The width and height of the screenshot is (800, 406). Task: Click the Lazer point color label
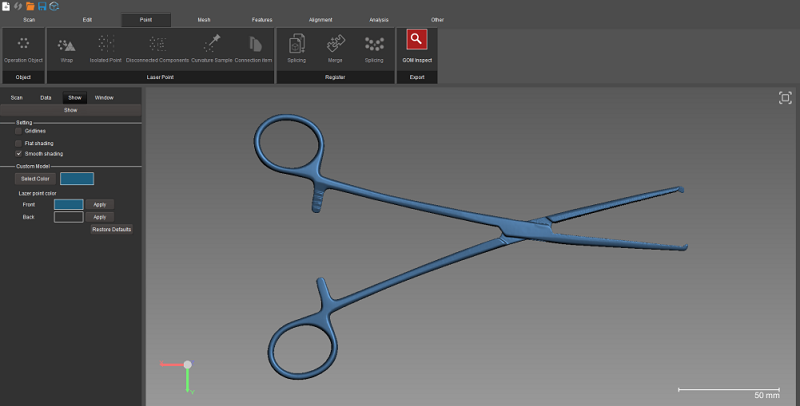click(x=38, y=193)
